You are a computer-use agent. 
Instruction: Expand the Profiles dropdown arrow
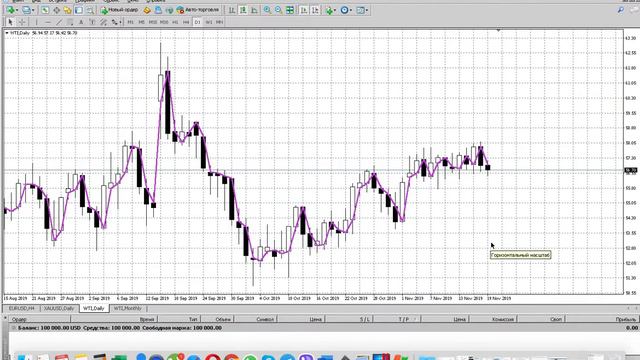click(x=33, y=10)
